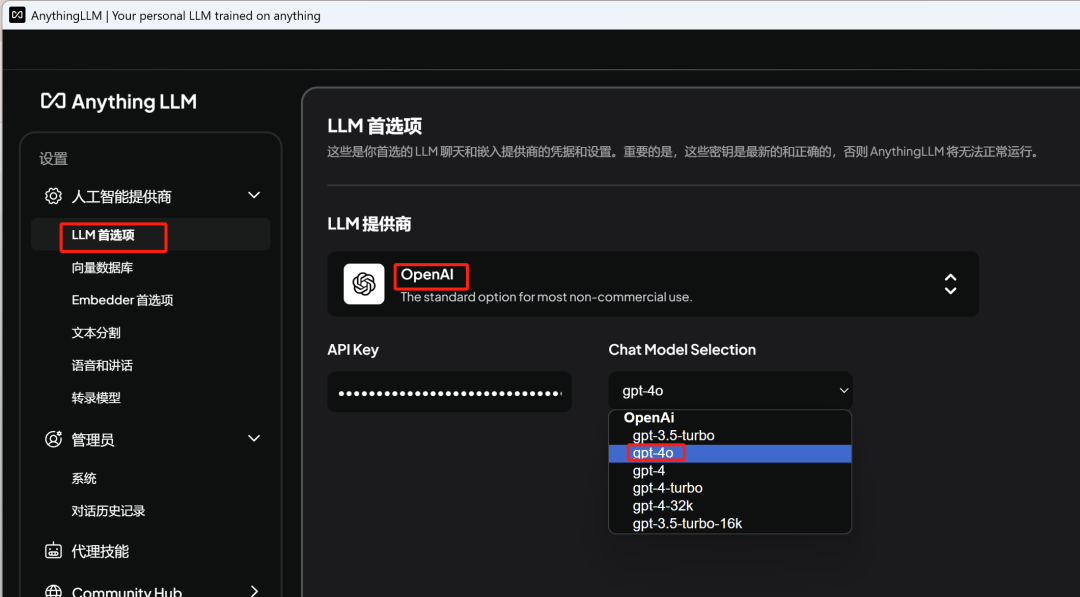Click the 设置 sidebar heading
This screenshot has height=597, width=1080.
[53, 158]
